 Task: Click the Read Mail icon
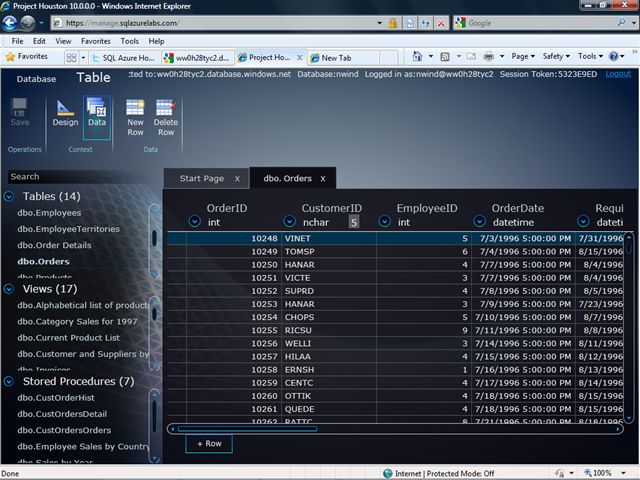click(x=471, y=56)
